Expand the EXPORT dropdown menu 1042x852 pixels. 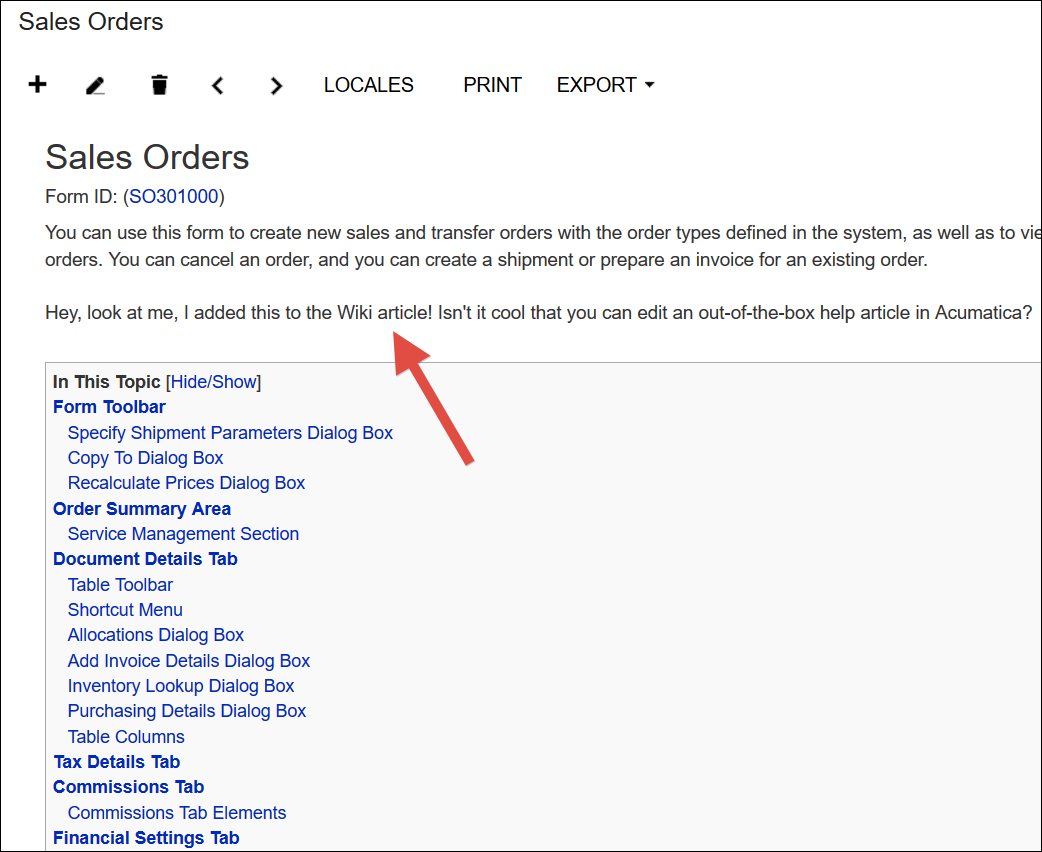(x=605, y=85)
